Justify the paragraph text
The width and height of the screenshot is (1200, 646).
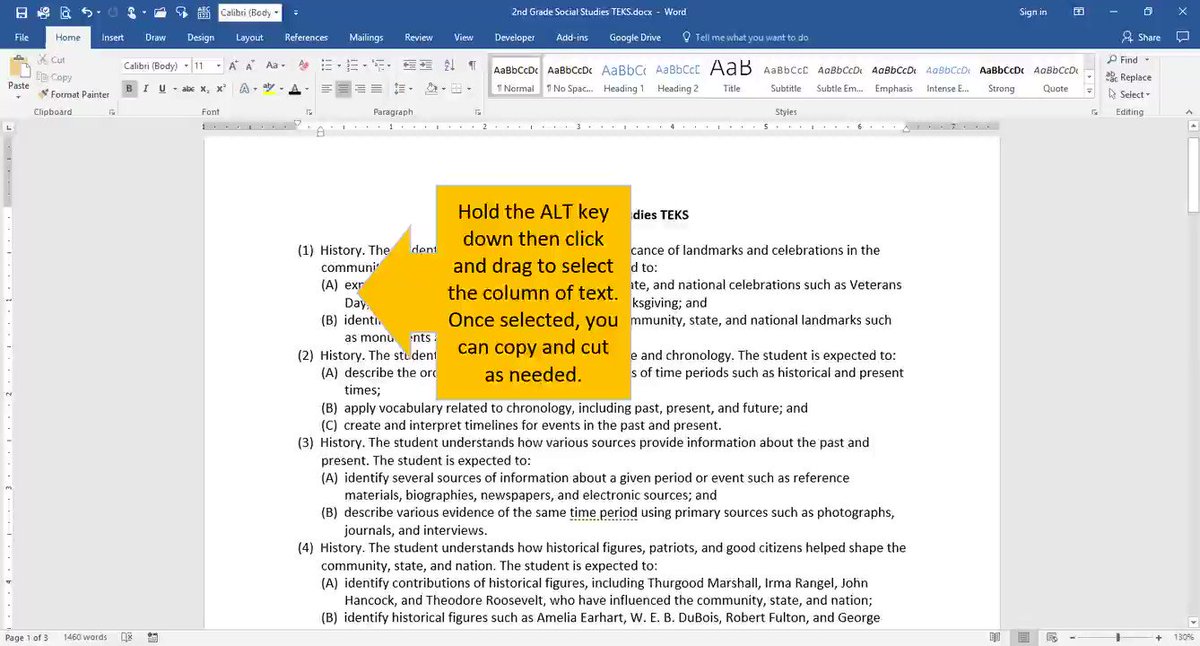pos(377,89)
